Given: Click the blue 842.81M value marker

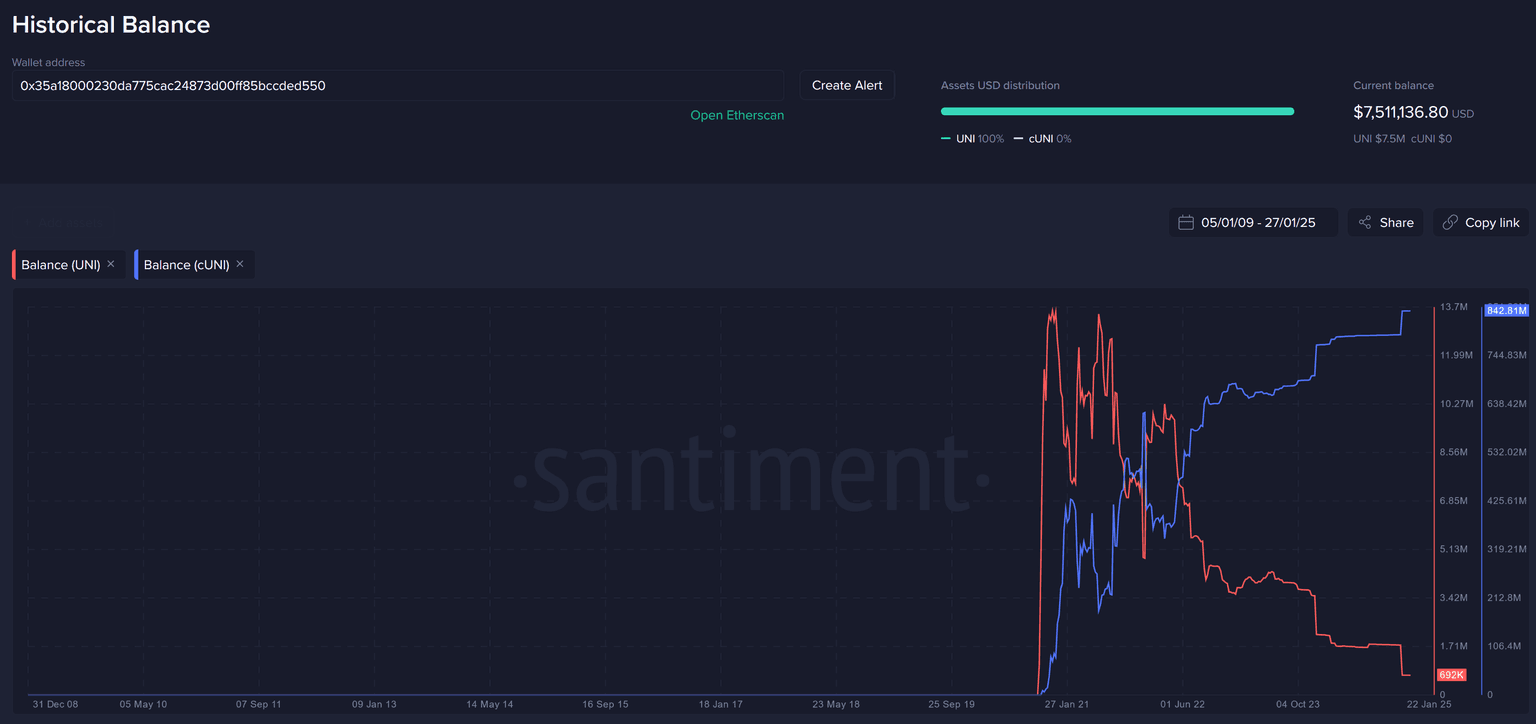Looking at the screenshot, I should tap(1506, 310).
